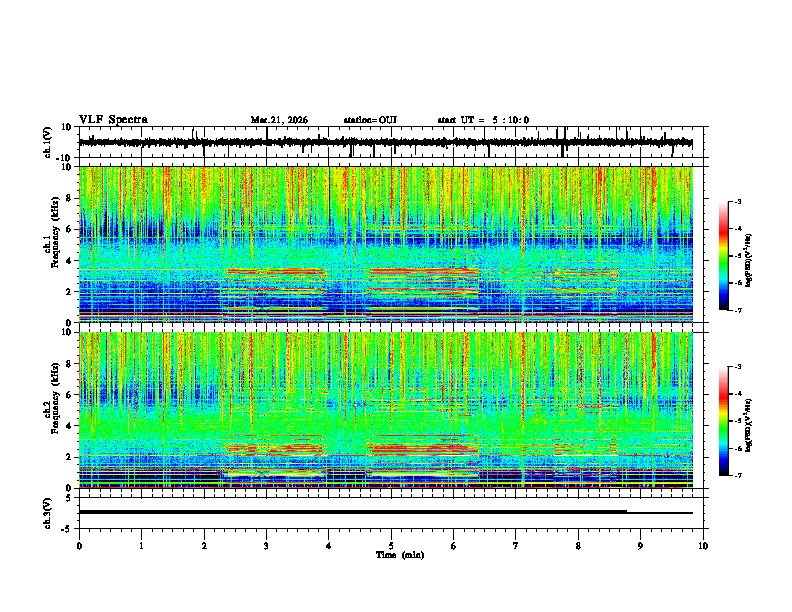Click the ch.2 spectrogram color bar
792x612 pixels.
tap(723, 421)
